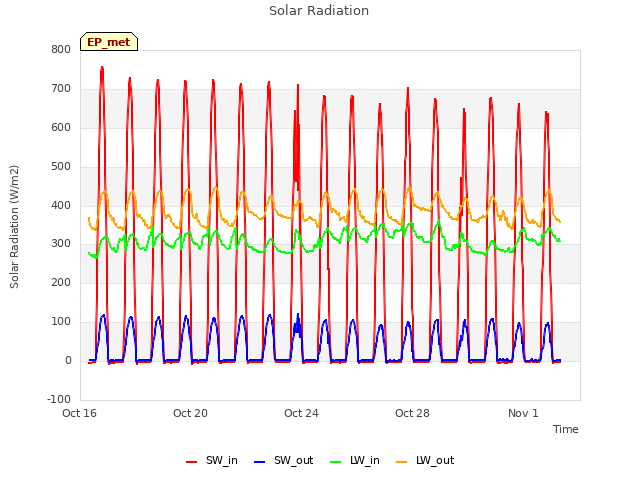Toggle LW_out series in legend
Screen dimensions: 640x480
point(425,460)
